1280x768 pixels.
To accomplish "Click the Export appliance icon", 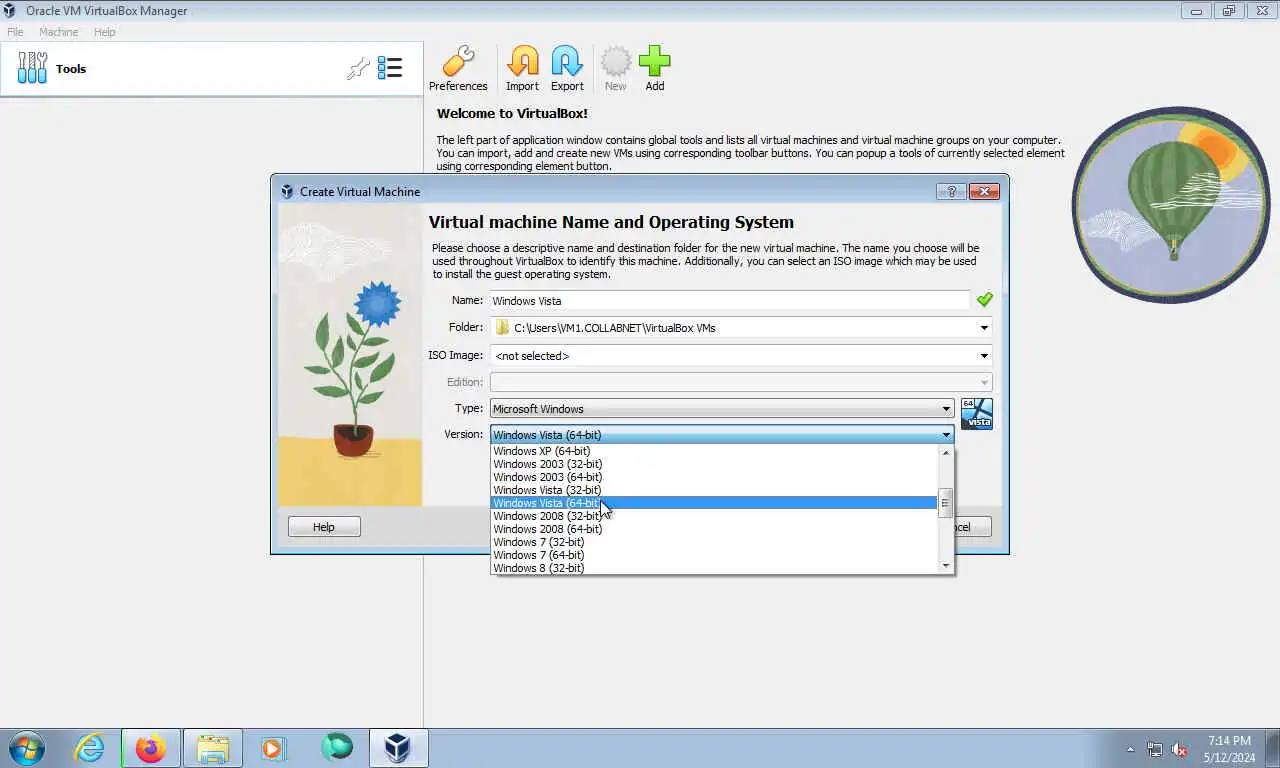I will [x=567, y=69].
